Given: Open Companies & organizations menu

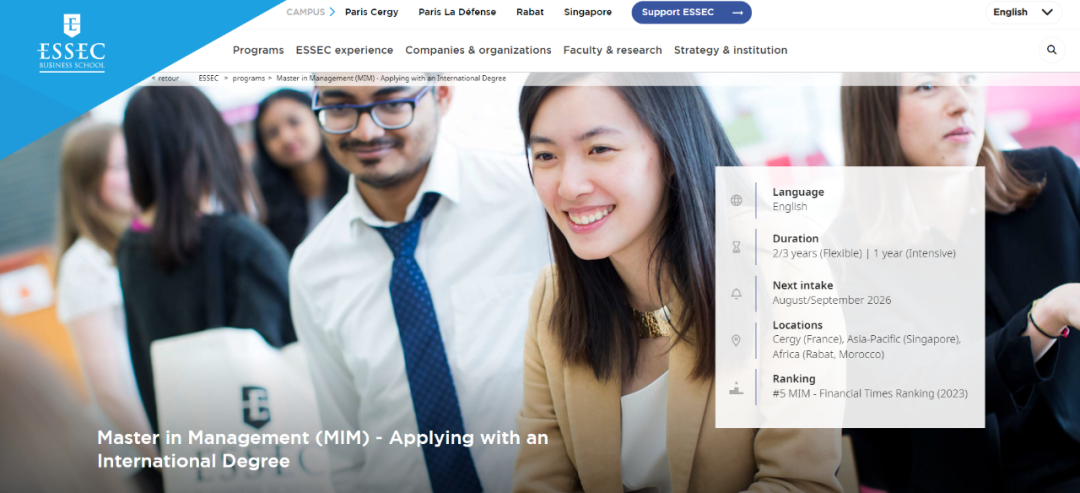Looking at the screenshot, I should click(x=478, y=50).
